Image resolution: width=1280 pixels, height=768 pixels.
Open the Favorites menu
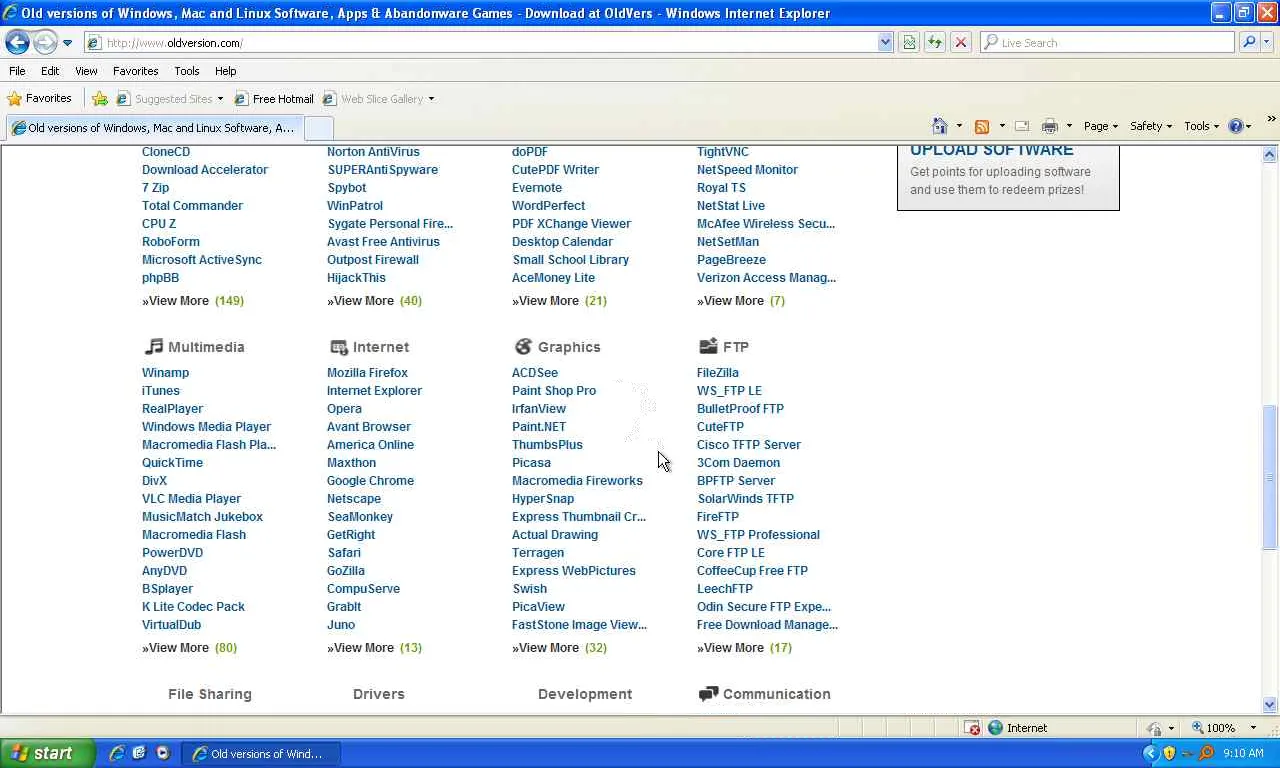tap(135, 71)
